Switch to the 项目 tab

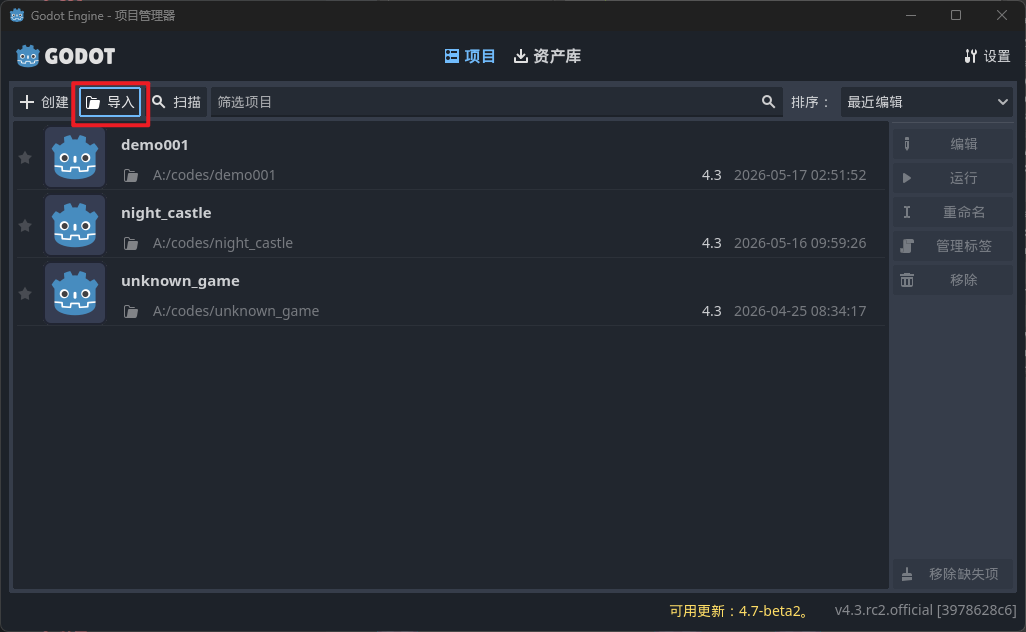pos(470,56)
